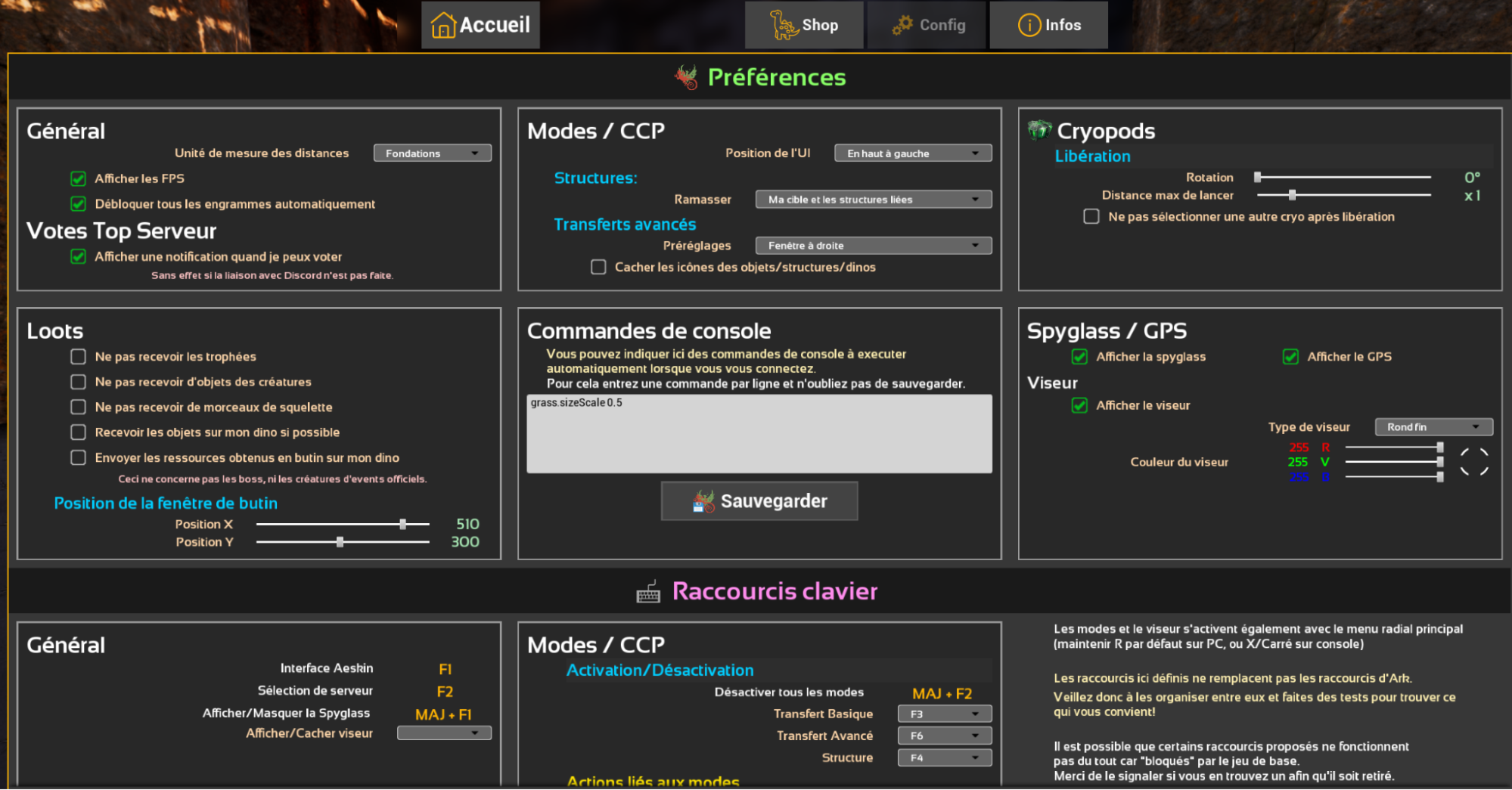Screen dimensions: 1512x790
Task: Adjust loot window Position Y slider
Action: pyautogui.click(x=343, y=542)
